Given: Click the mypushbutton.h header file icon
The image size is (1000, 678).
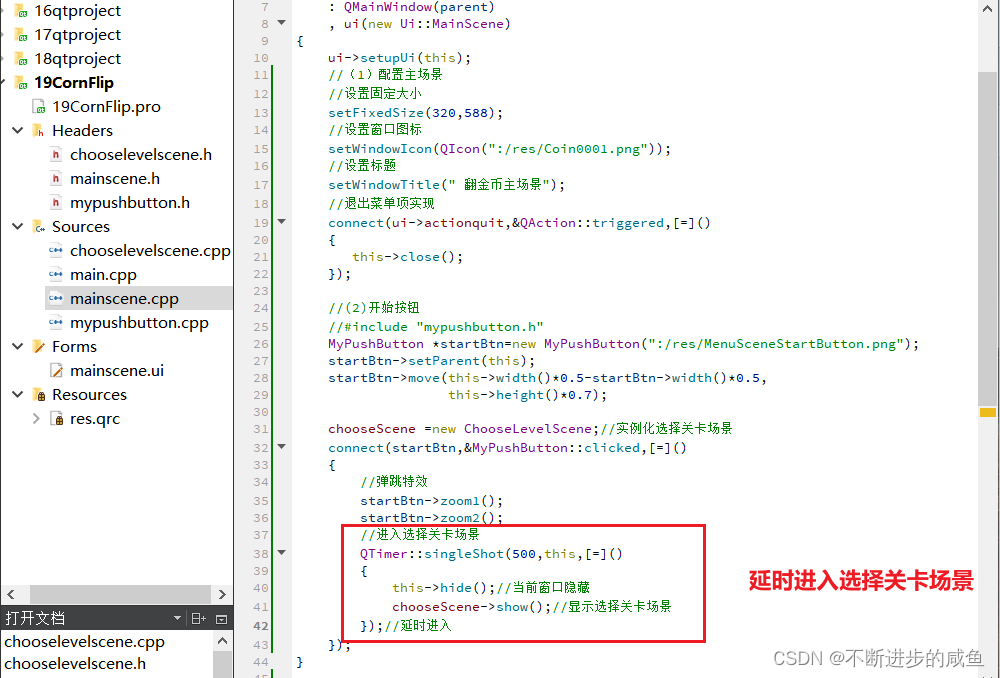Looking at the screenshot, I should coord(56,203).
